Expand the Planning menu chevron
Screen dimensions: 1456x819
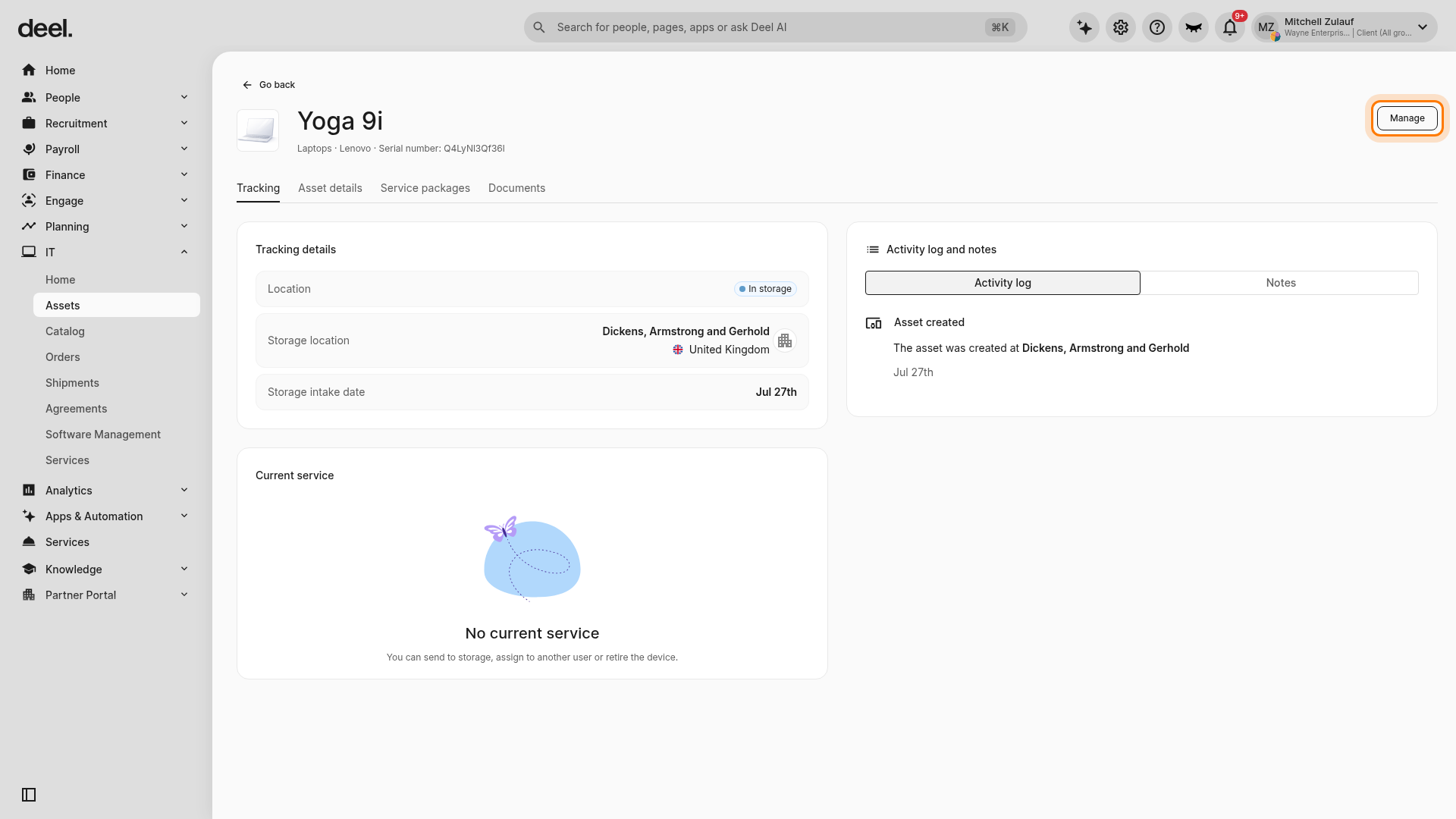click(184, 226)
